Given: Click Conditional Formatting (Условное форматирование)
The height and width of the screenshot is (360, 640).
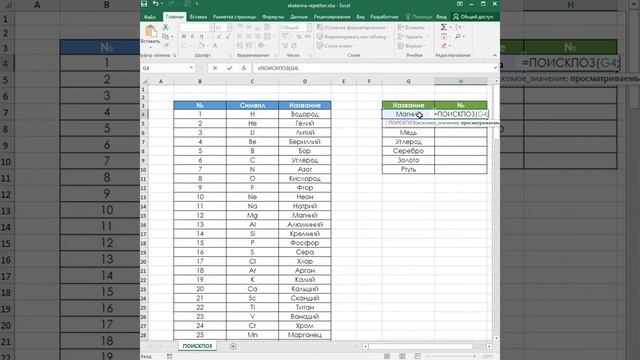Looking at the screenshot, I should coord(352,27).
